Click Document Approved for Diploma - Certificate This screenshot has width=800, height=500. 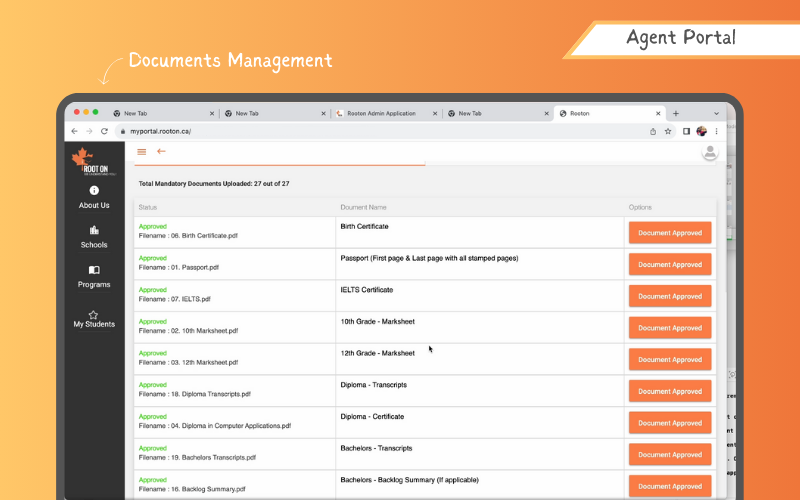click(670, 422)
